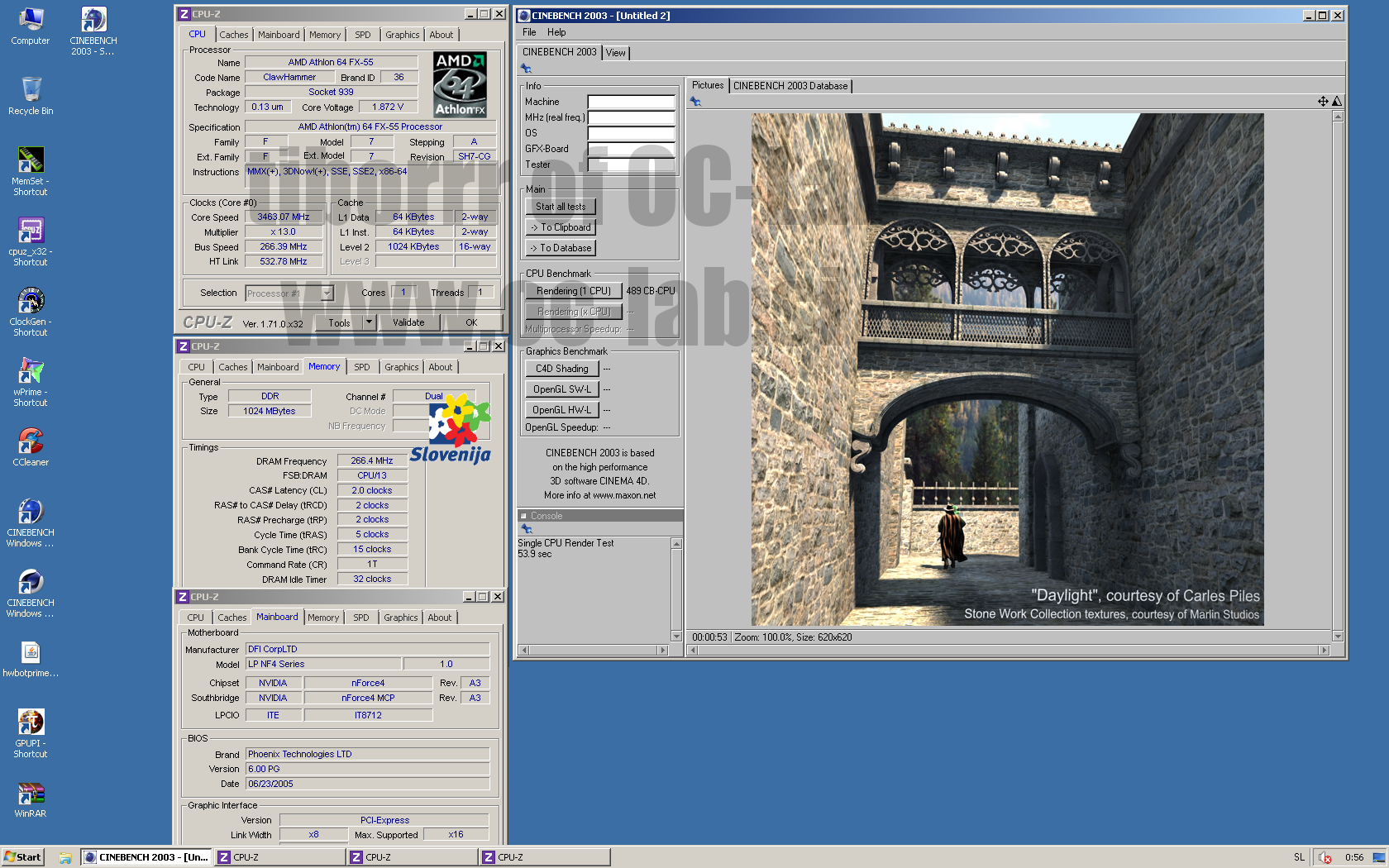Click the rendered Daylight castle image
This screenshot has width=1389, height=868.
tap(1007, 370)
